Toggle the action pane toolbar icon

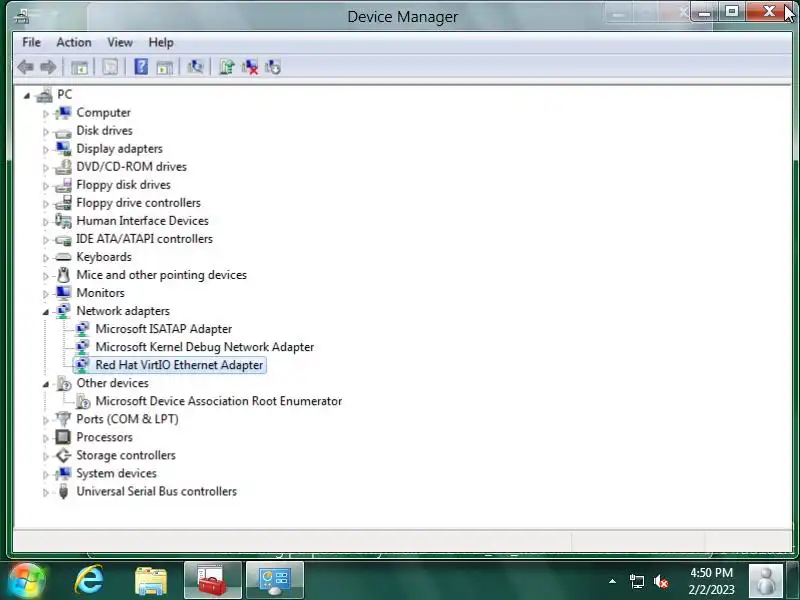pos(164,67)
